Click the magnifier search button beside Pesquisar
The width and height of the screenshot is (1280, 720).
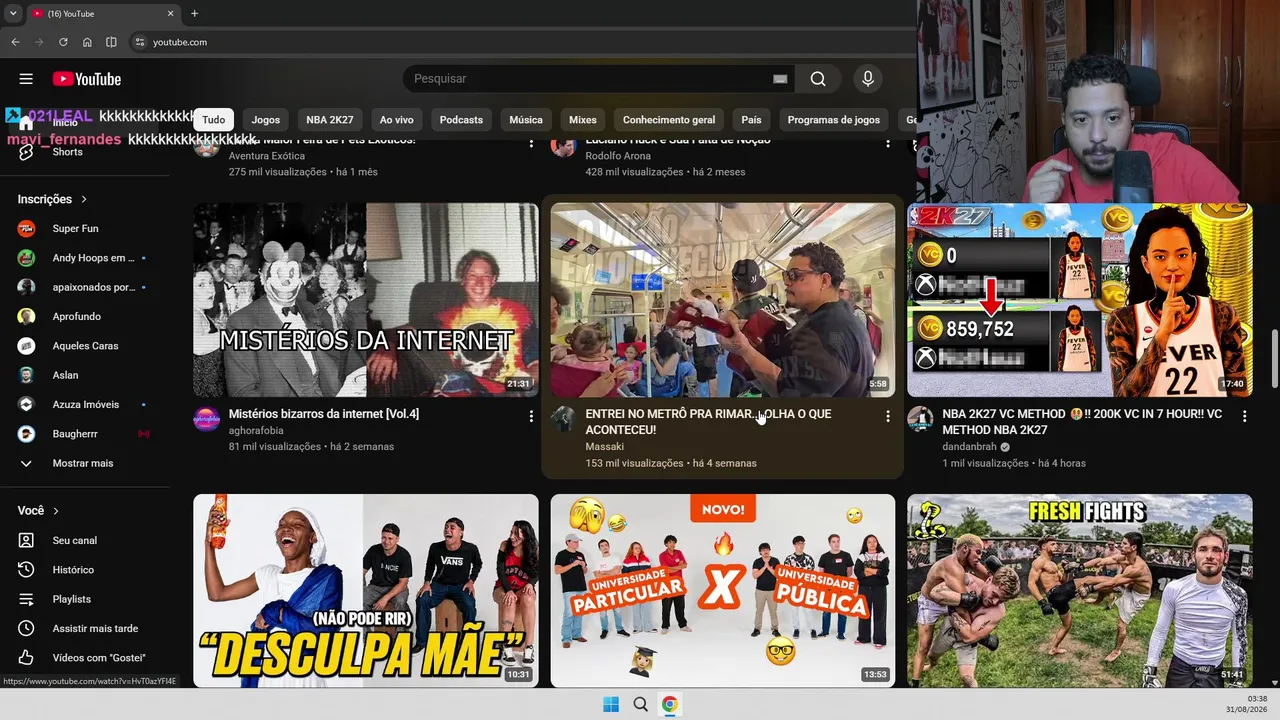tap(818, 79)
